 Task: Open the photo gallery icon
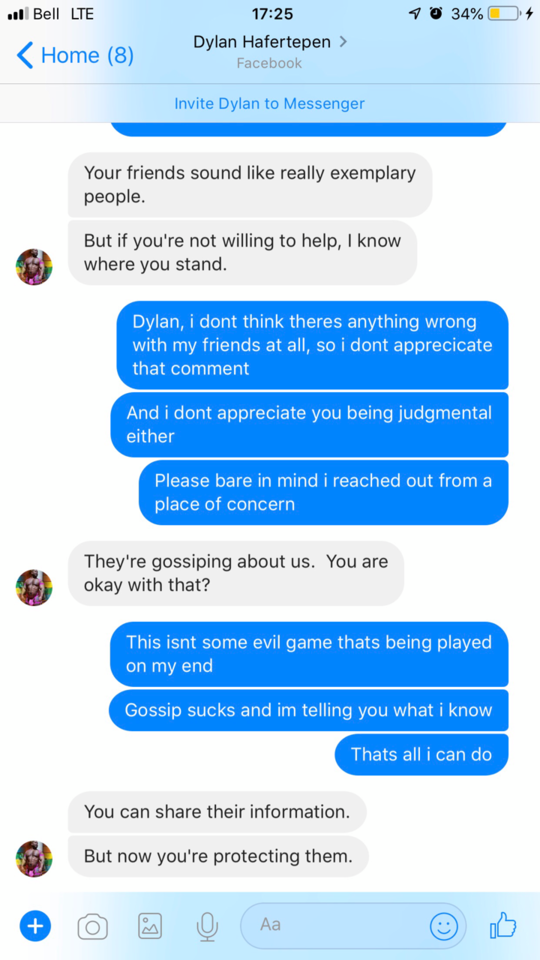point(150,926)
